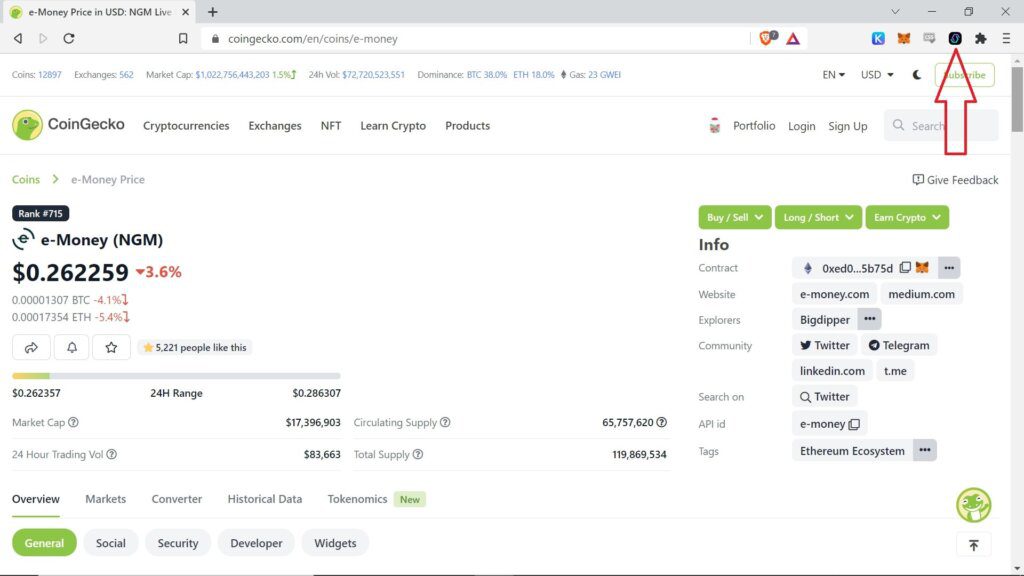
Task: Expand the Buy / Sell dropdown
Action: 735,217
